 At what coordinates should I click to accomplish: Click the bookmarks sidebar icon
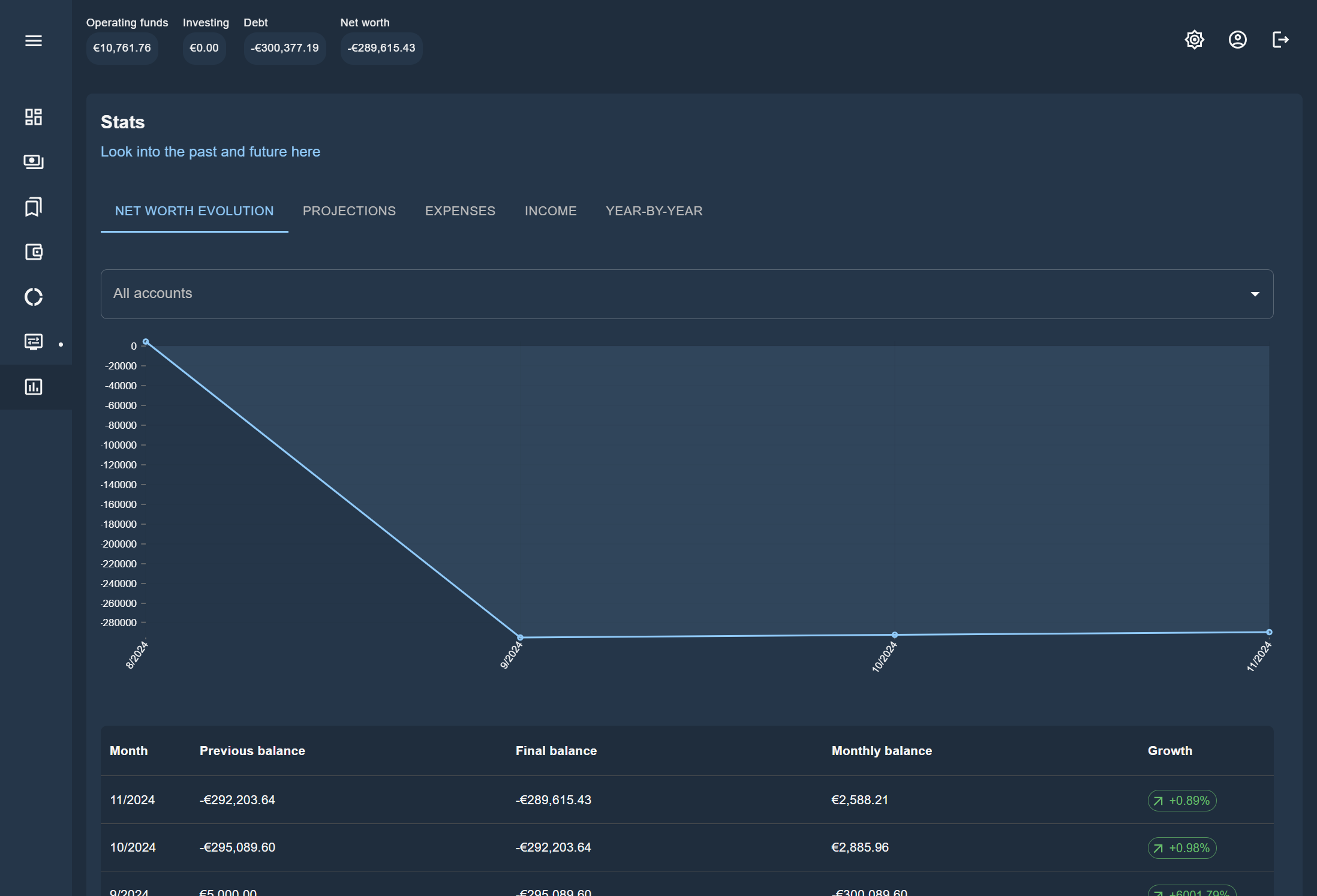point(34,207)
